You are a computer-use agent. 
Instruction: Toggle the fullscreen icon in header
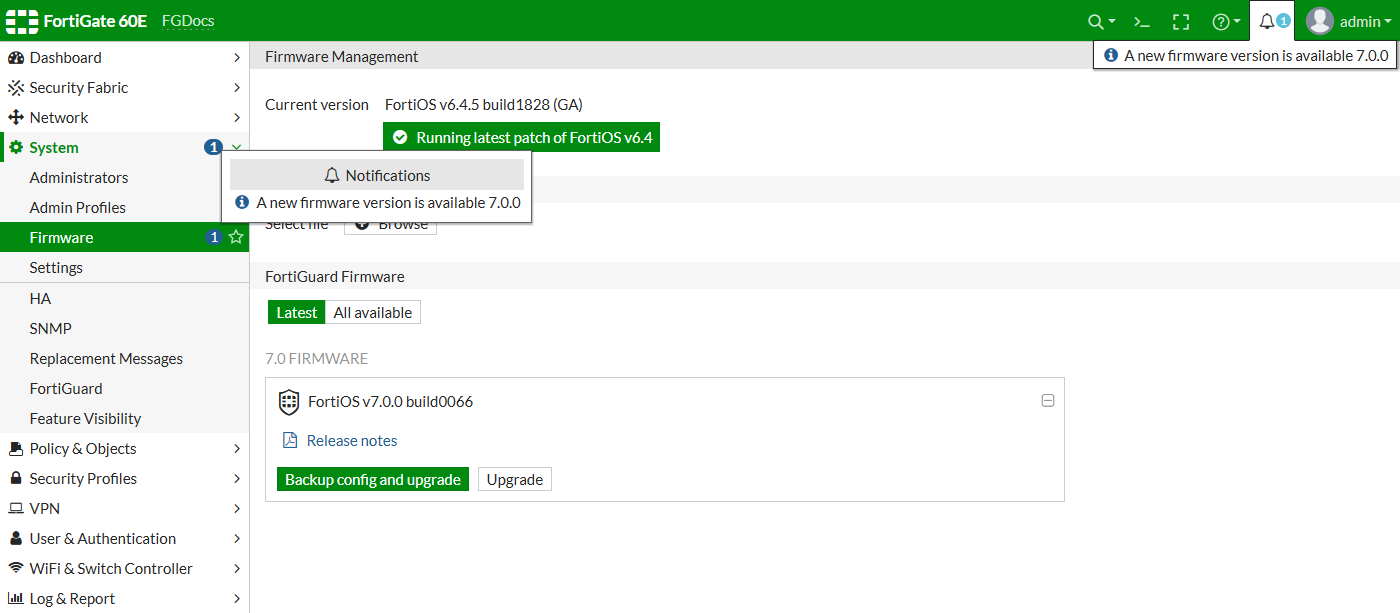click(x=1181, y=21)
